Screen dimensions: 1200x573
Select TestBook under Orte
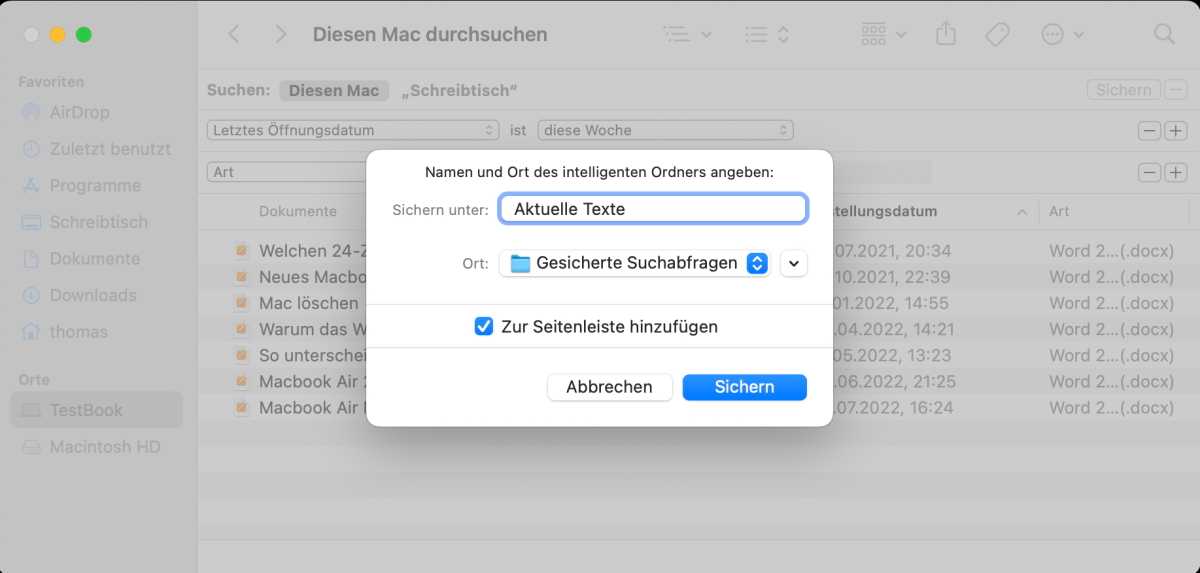coord(95,410)
